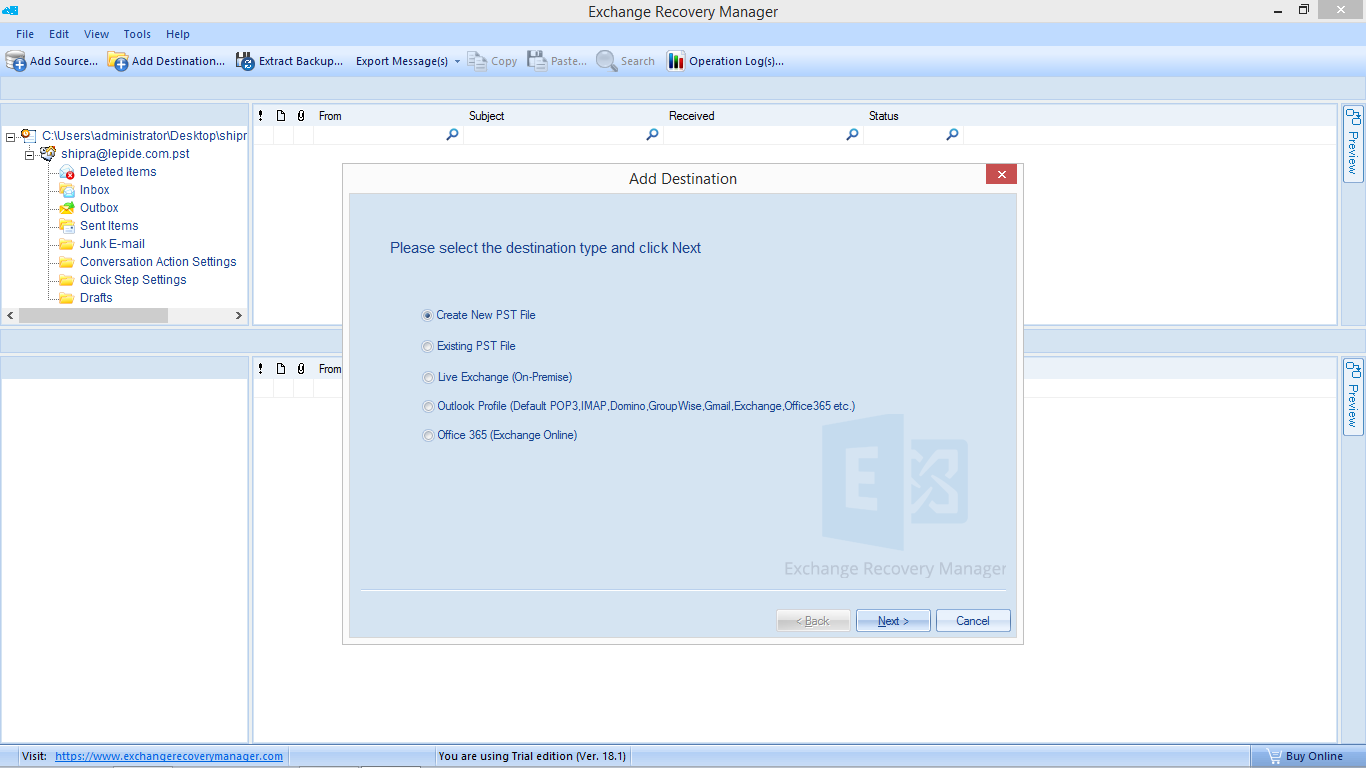
Task: Click the Paste toolbar icon
Action: (538, 61)
